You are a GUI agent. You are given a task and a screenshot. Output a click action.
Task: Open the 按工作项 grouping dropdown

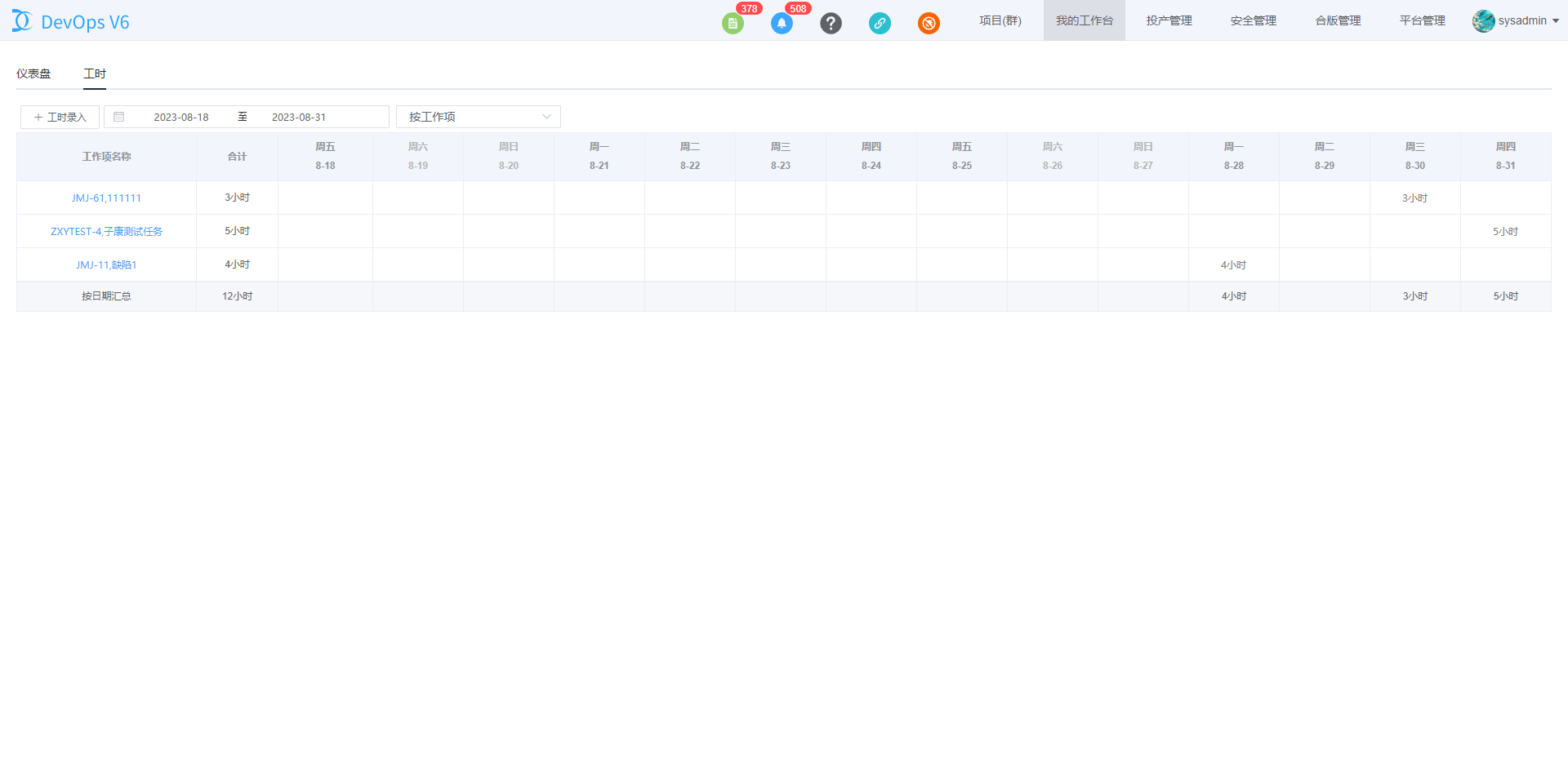click(479, 117)
